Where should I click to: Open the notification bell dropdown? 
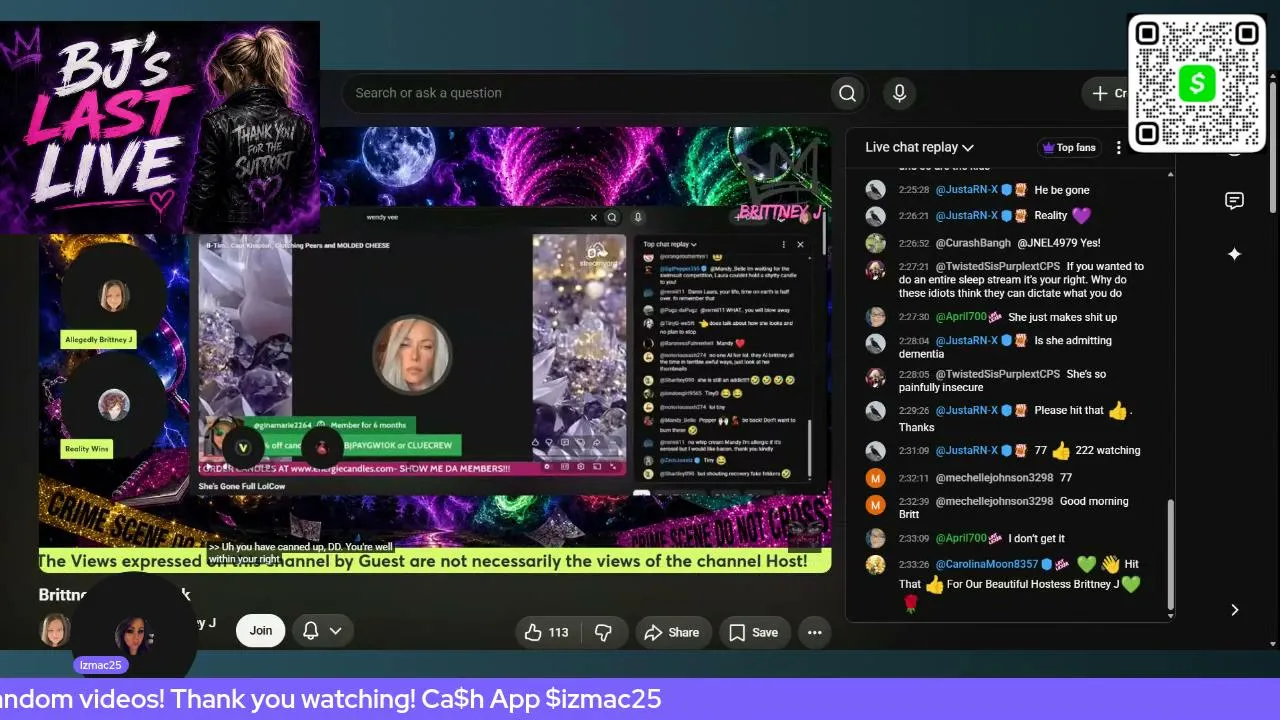(x=322, y=630)
